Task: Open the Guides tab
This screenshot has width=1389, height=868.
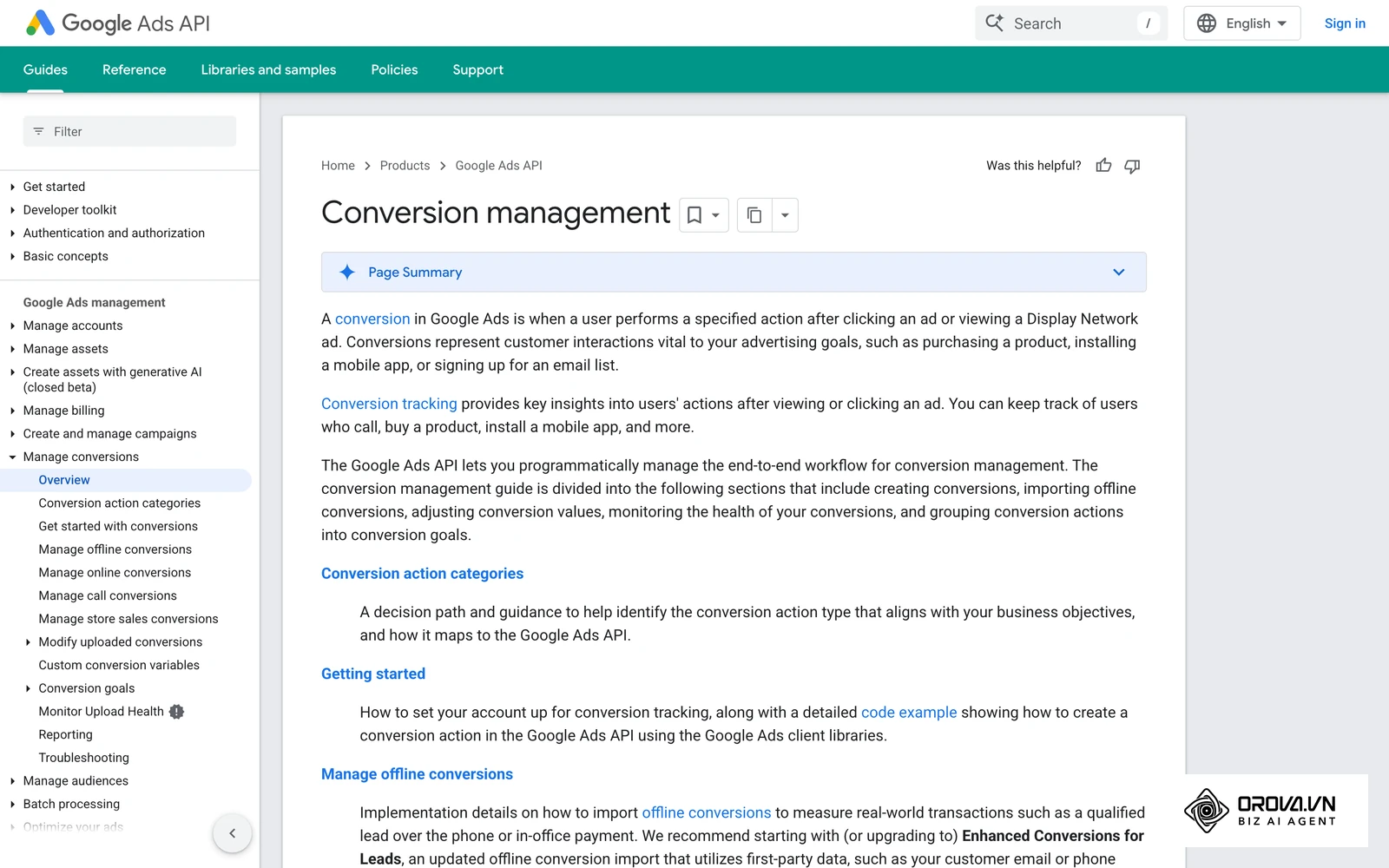Action: tap(45, 69)
